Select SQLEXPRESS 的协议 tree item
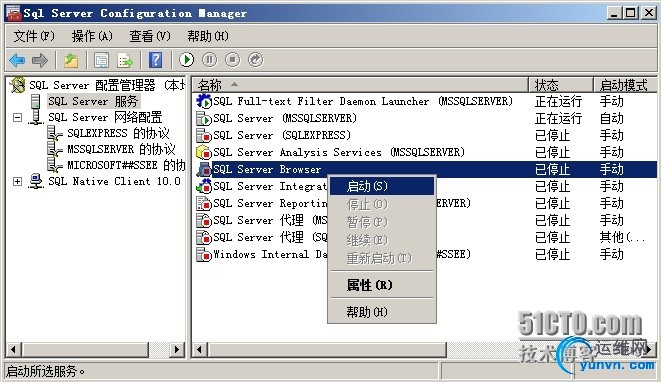The height and width of the screenshot is (382, 661). 118,134
